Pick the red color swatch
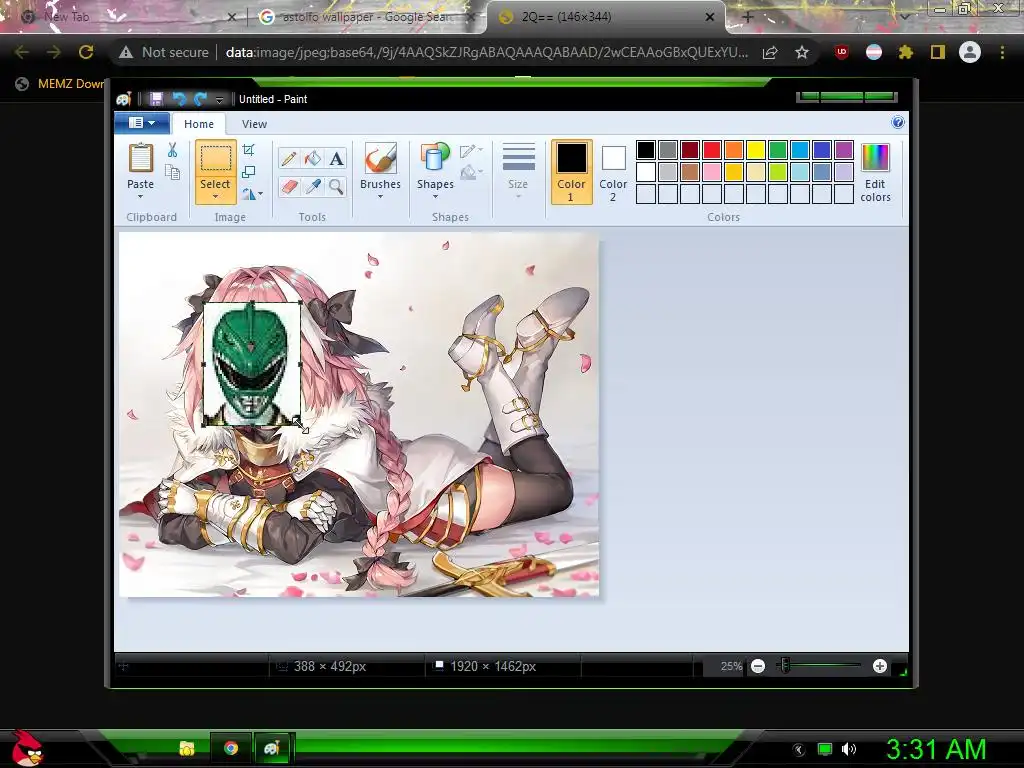 pyautogui.click(x=712, y=150)
